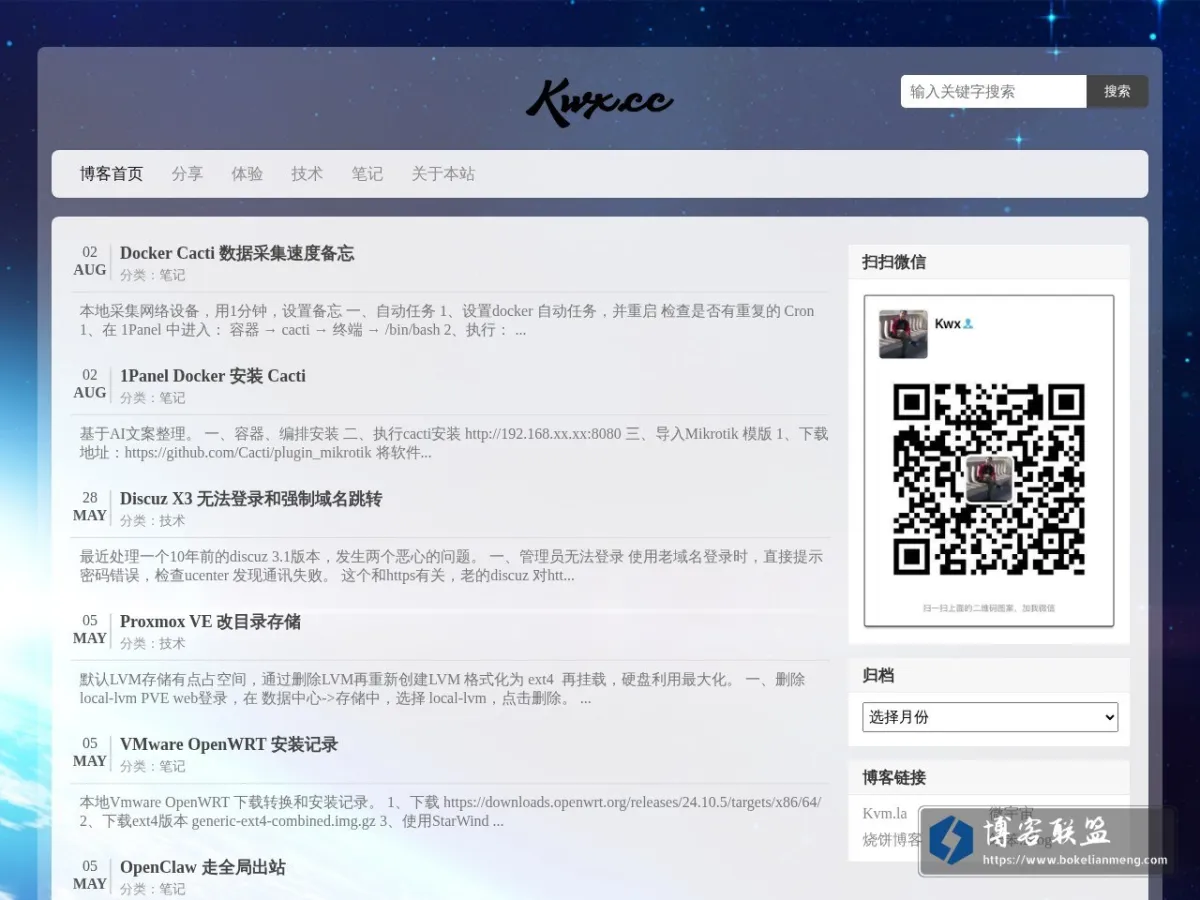1200x900 pixels.
Task: Open post 'Docker Cacti 数据采集速度备忘'
Action: [x=237, y=253]
